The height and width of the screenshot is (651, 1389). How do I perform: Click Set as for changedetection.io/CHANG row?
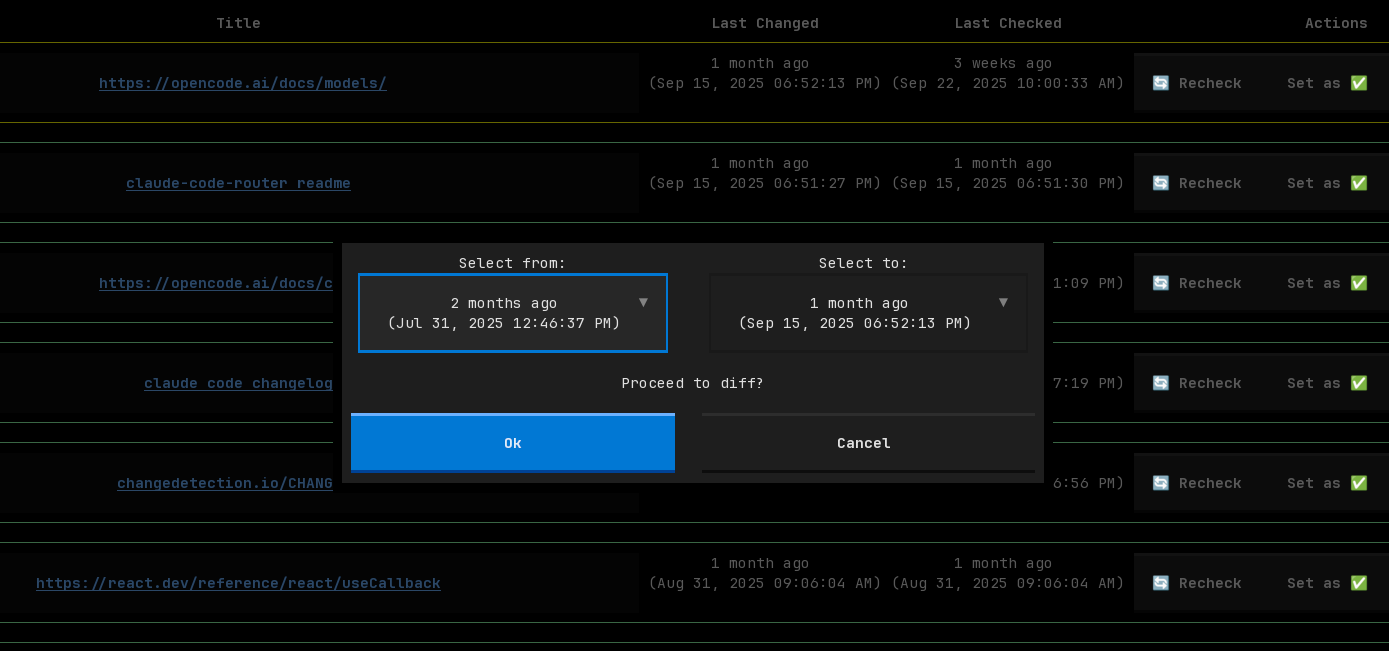tap(1327, 483)
